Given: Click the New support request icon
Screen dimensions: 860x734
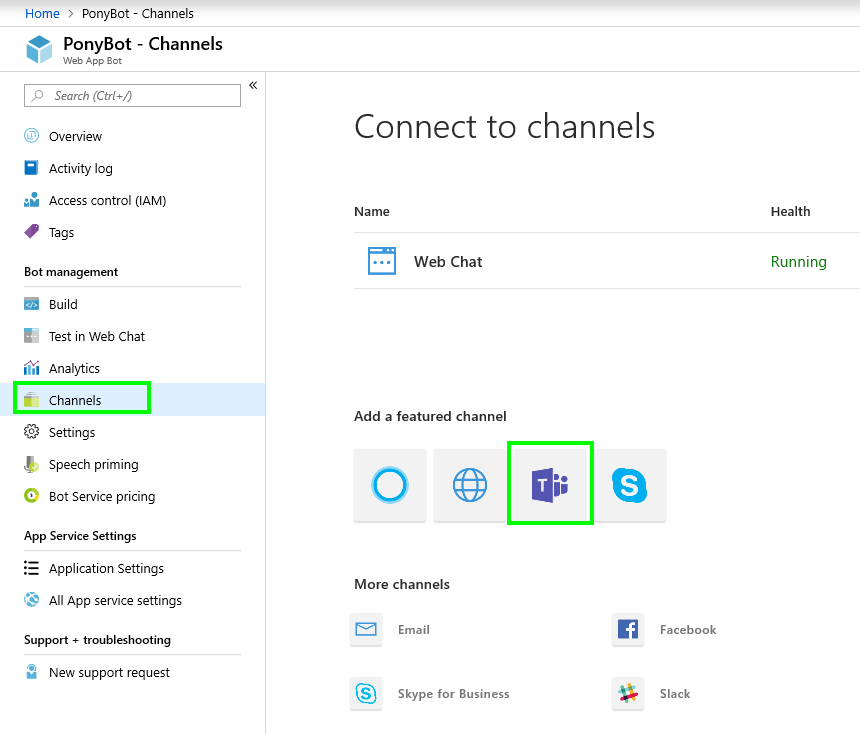Looking at the screenshot, I should coord(32,671).
